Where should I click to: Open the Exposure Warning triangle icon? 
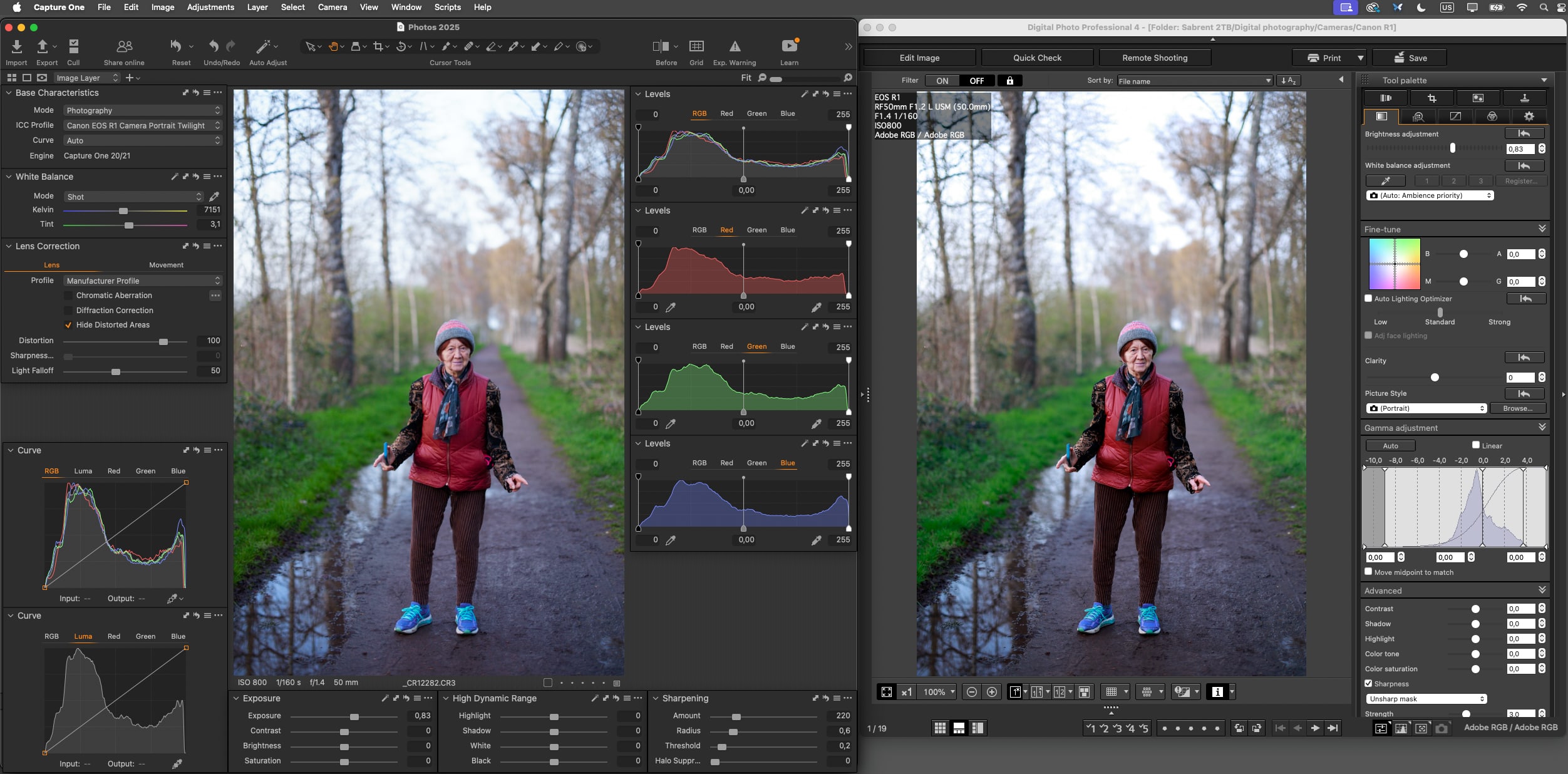[735, 46]
